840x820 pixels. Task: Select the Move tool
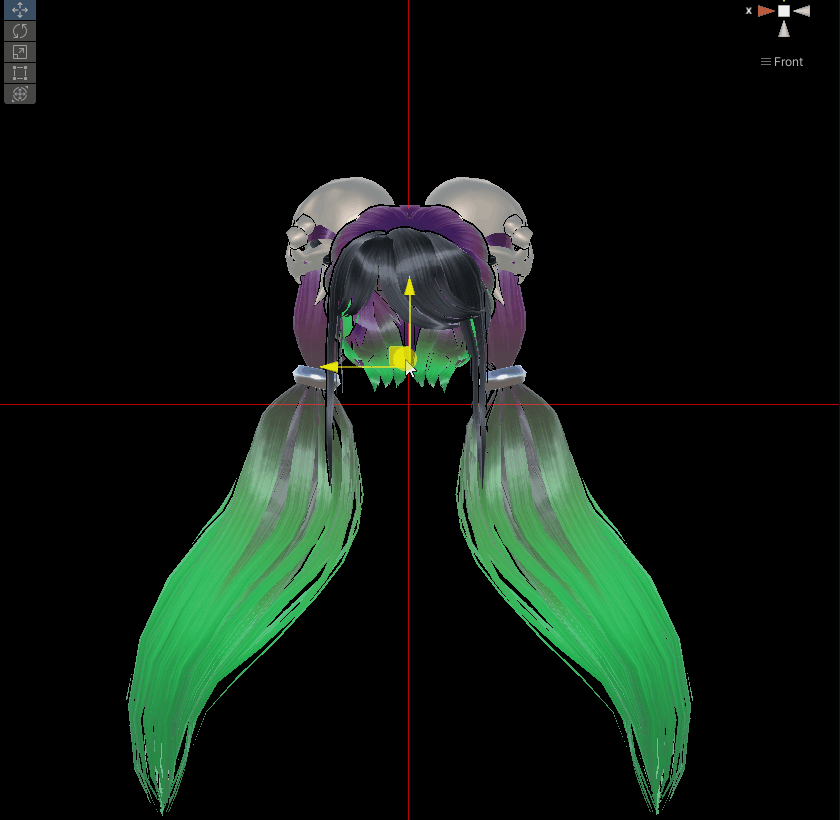coord(20,10)
